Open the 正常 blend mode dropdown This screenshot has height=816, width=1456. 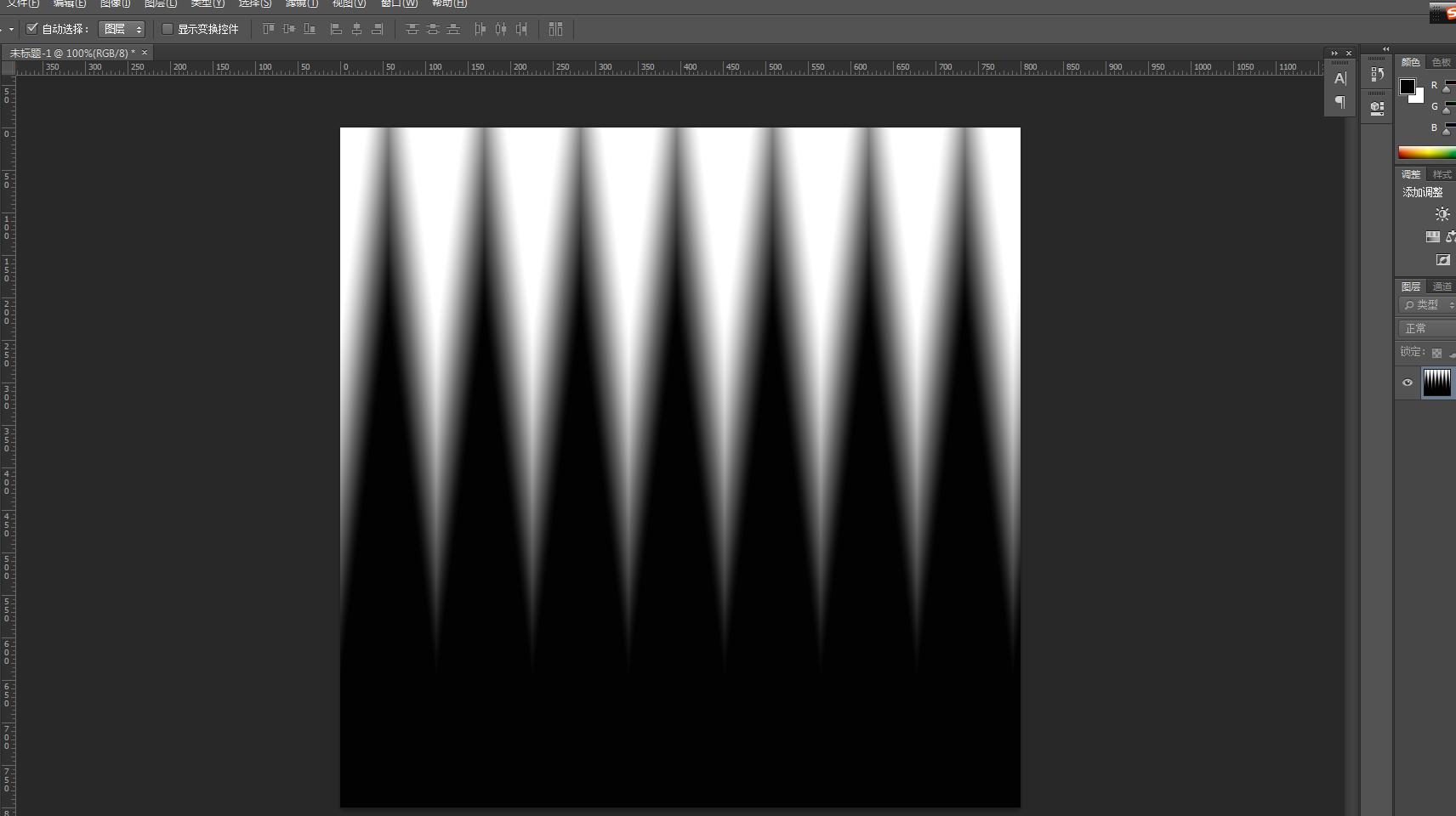click(1426, 328)
